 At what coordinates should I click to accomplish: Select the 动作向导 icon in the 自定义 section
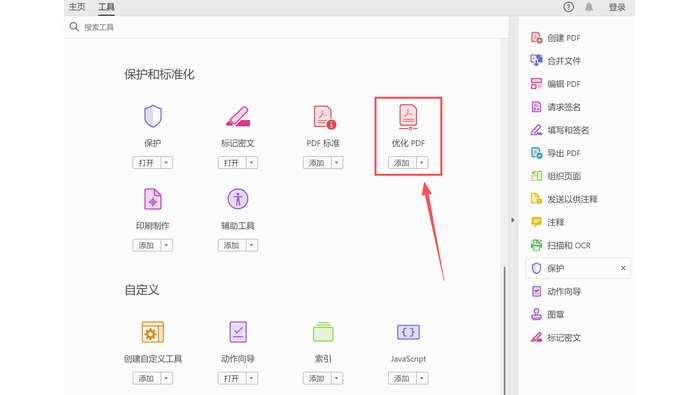click(x=238, y=332)
